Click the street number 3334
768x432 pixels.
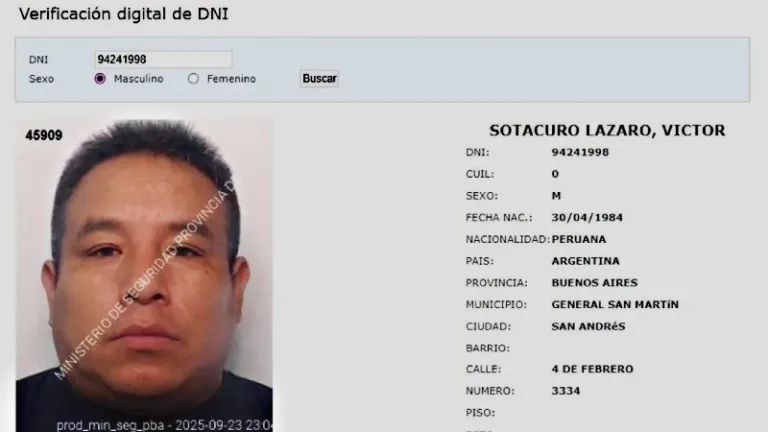pos(566,391)
